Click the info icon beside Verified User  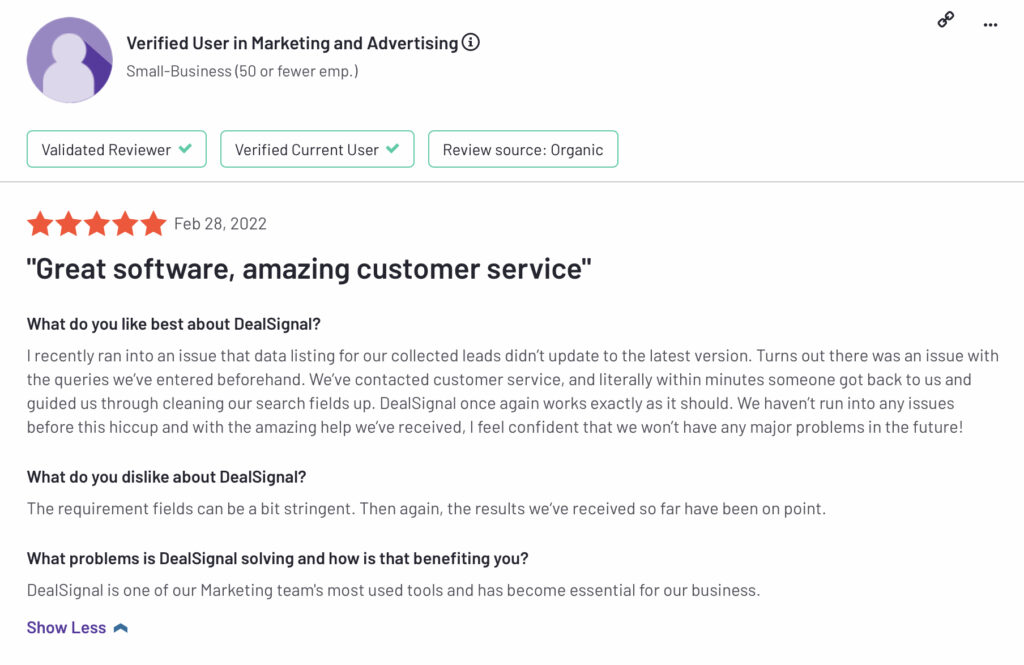(x=470, y=42)
